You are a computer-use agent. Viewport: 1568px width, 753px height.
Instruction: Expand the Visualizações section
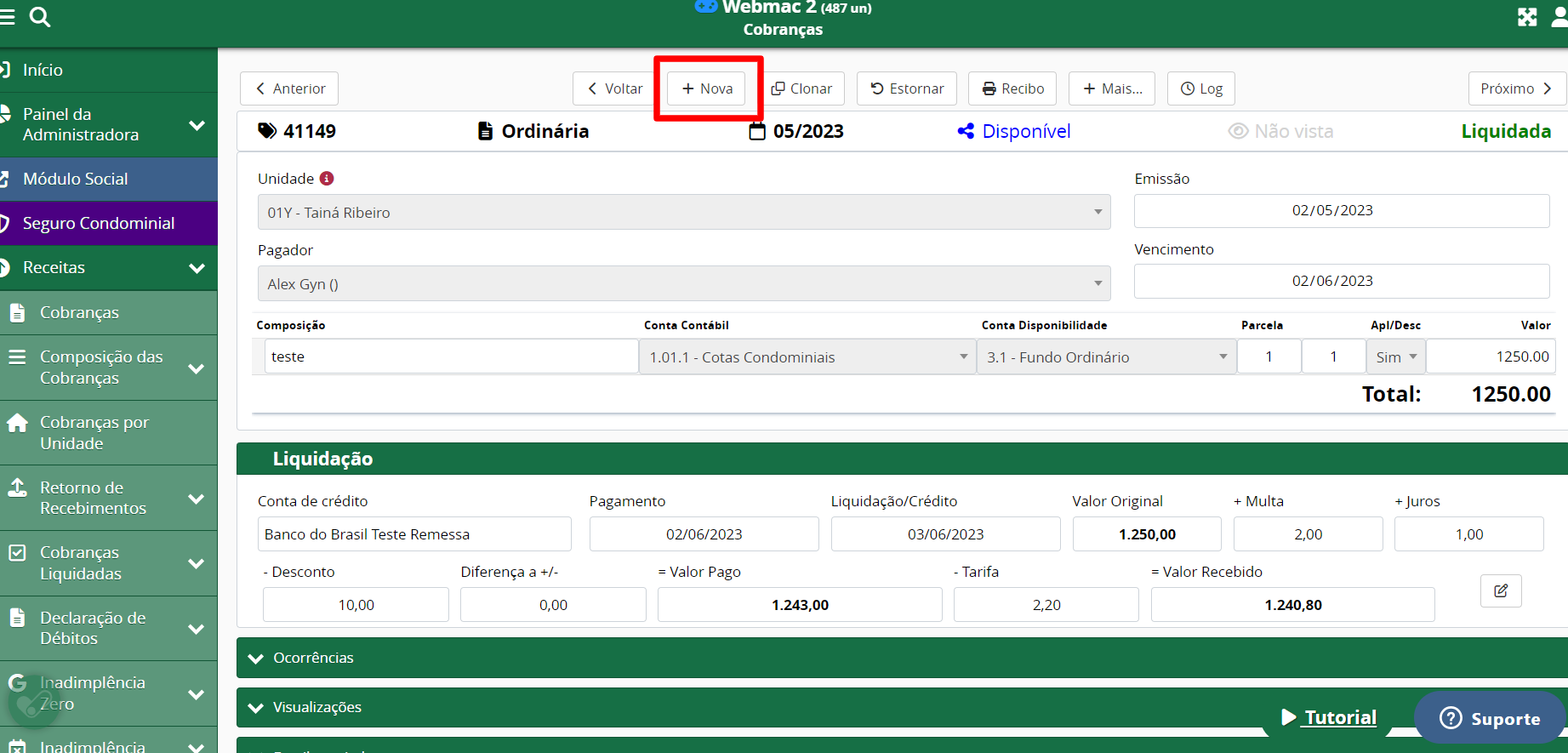(x=316, y=707)
